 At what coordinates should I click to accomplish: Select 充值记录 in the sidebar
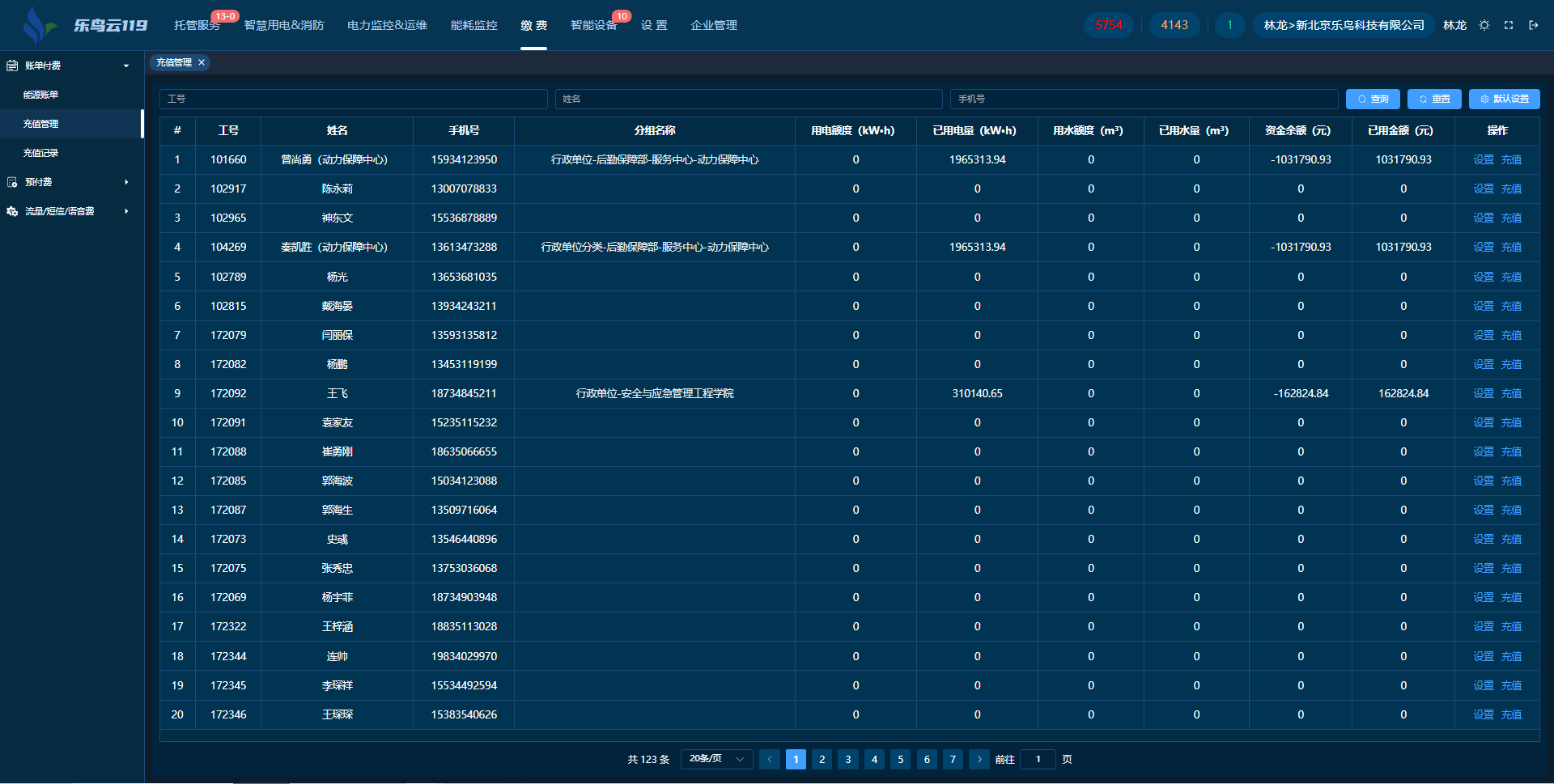pyautogui.click(x=41, y=153)
